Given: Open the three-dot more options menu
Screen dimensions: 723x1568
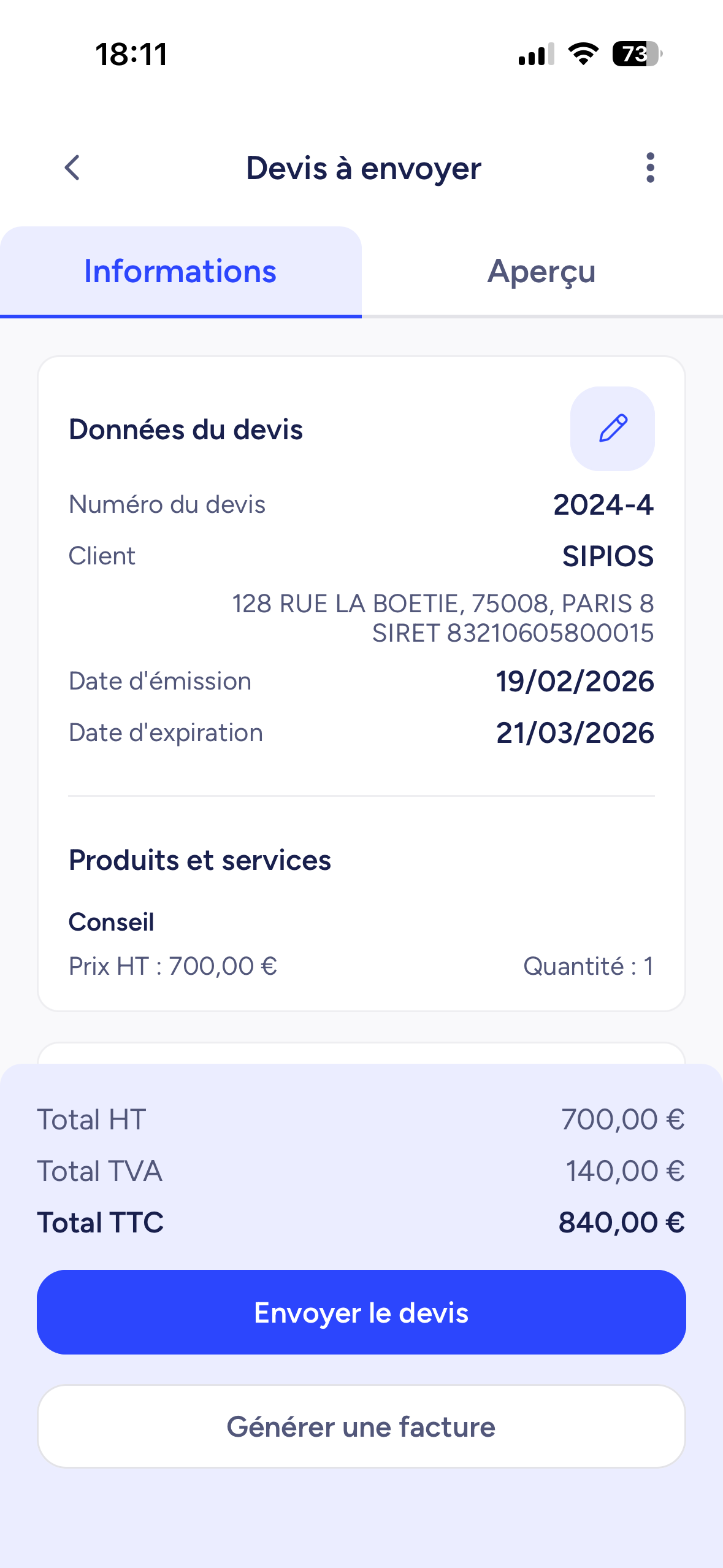Looking at the screenshot, I should pos(650,167).
